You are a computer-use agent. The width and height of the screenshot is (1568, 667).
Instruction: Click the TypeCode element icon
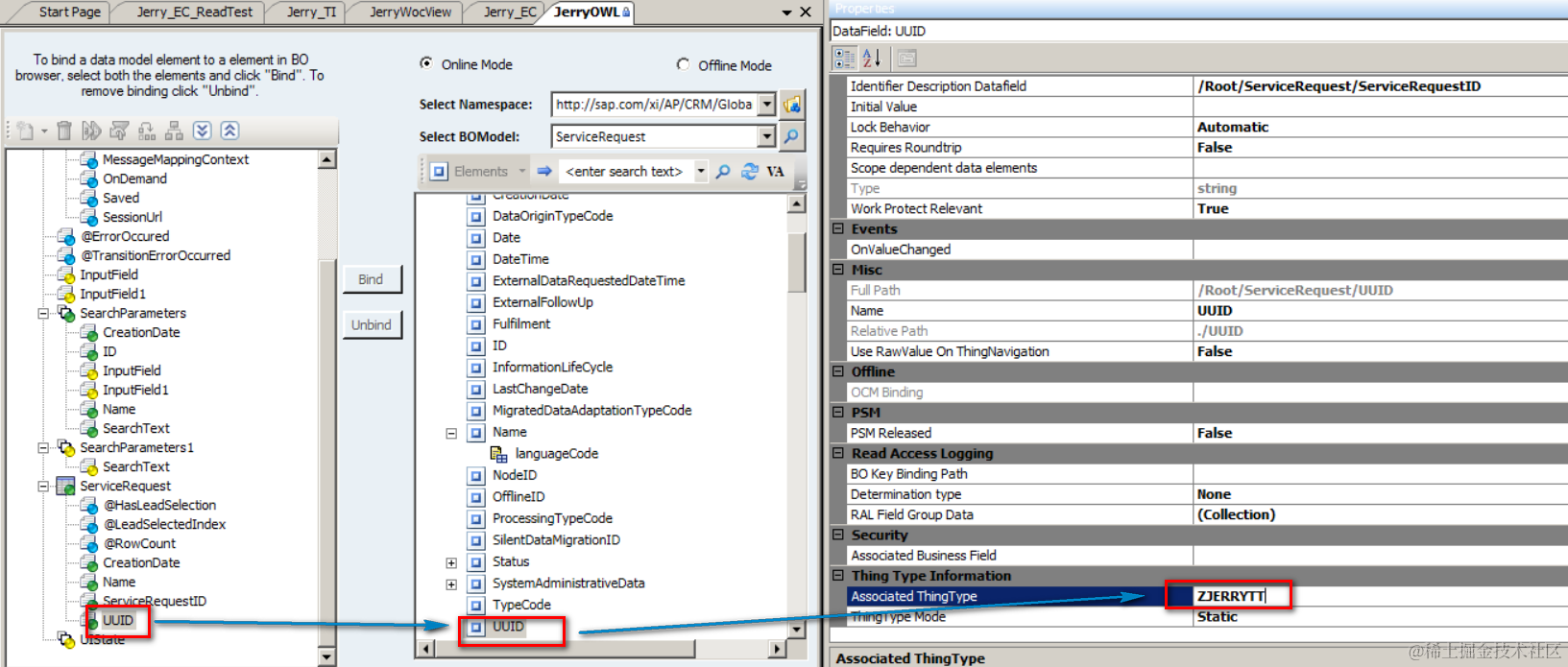pos(476,605)
